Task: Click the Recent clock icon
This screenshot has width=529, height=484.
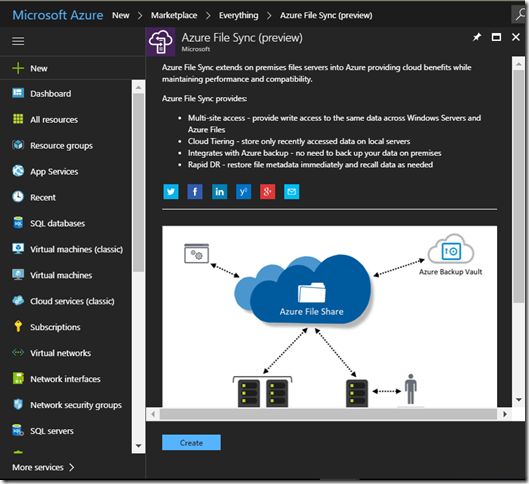Action: [x=18, y=197]
